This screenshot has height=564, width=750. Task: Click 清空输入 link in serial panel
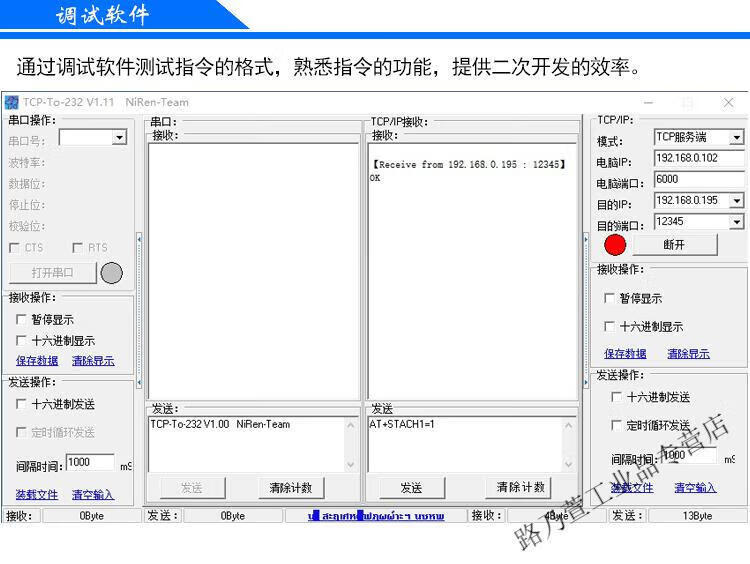pyautogui.click(x=93, y=495)
